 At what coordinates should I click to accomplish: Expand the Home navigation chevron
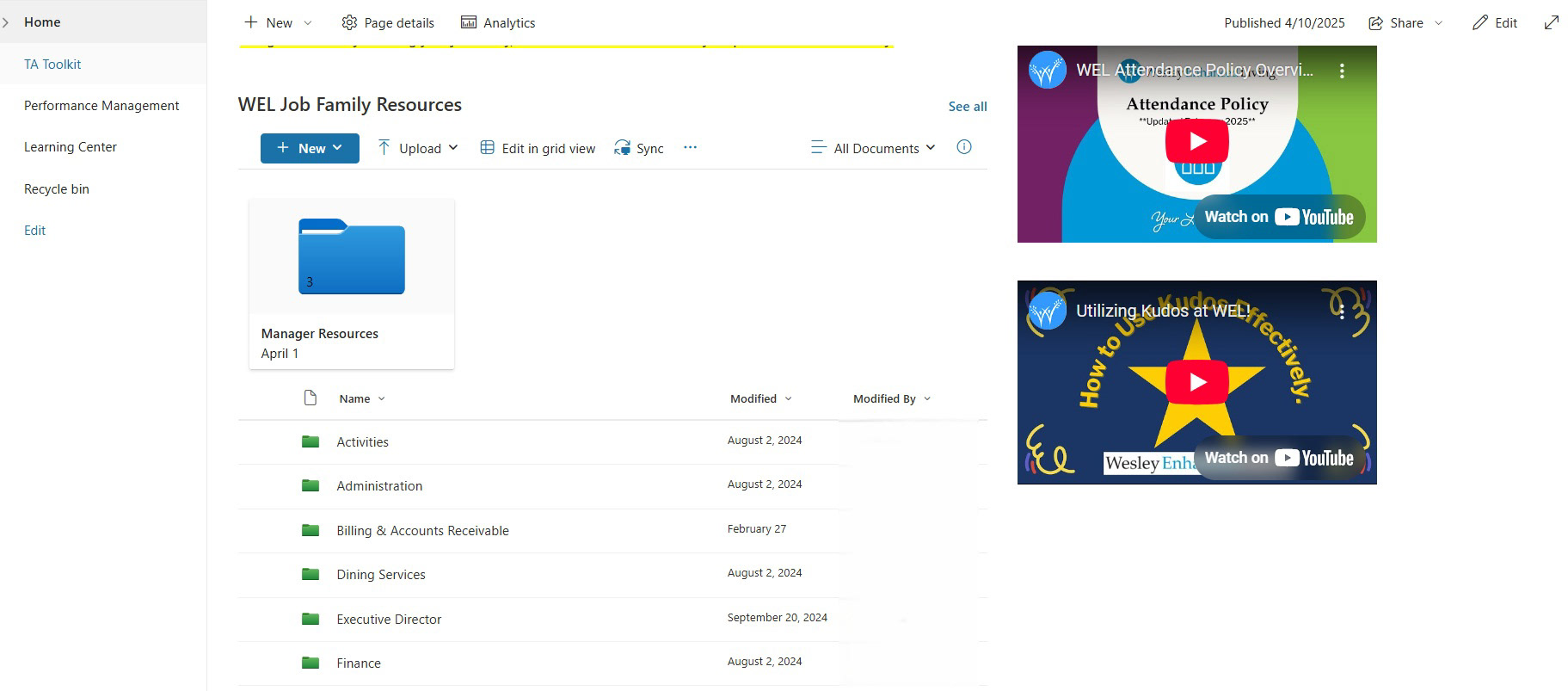pyautogui.click(x=6, y=22)
